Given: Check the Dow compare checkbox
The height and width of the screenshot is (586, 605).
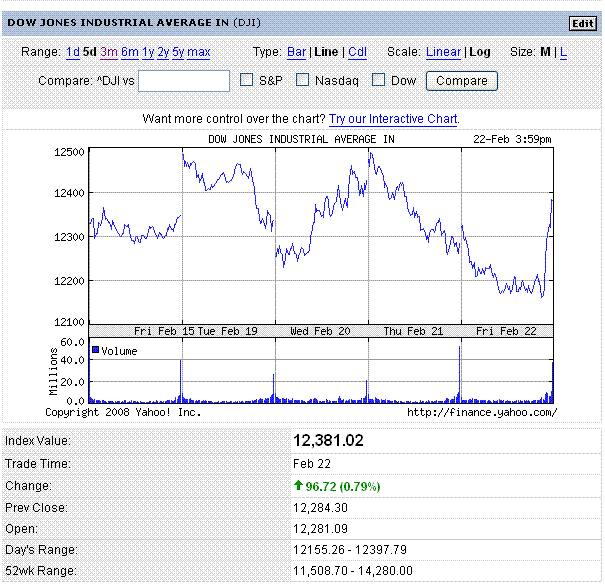Looking at the screenshot, I should [379, 80].
